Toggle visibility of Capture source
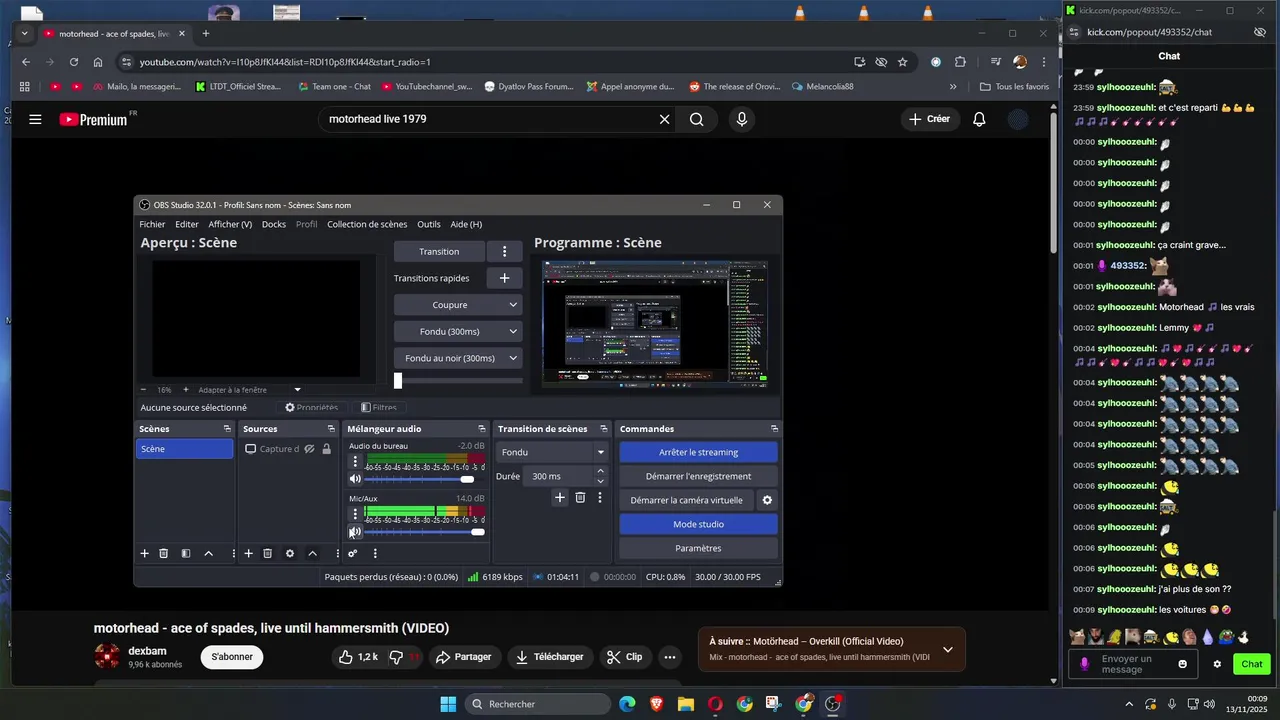This screenshot has height=720, width=1280. point(310,449)
